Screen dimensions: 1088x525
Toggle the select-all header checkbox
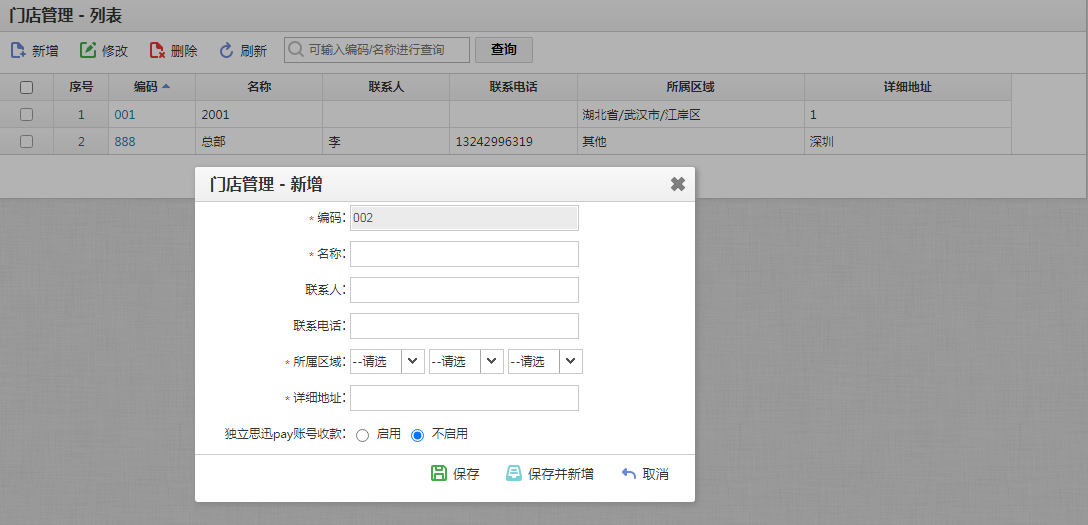click(26, 87)
